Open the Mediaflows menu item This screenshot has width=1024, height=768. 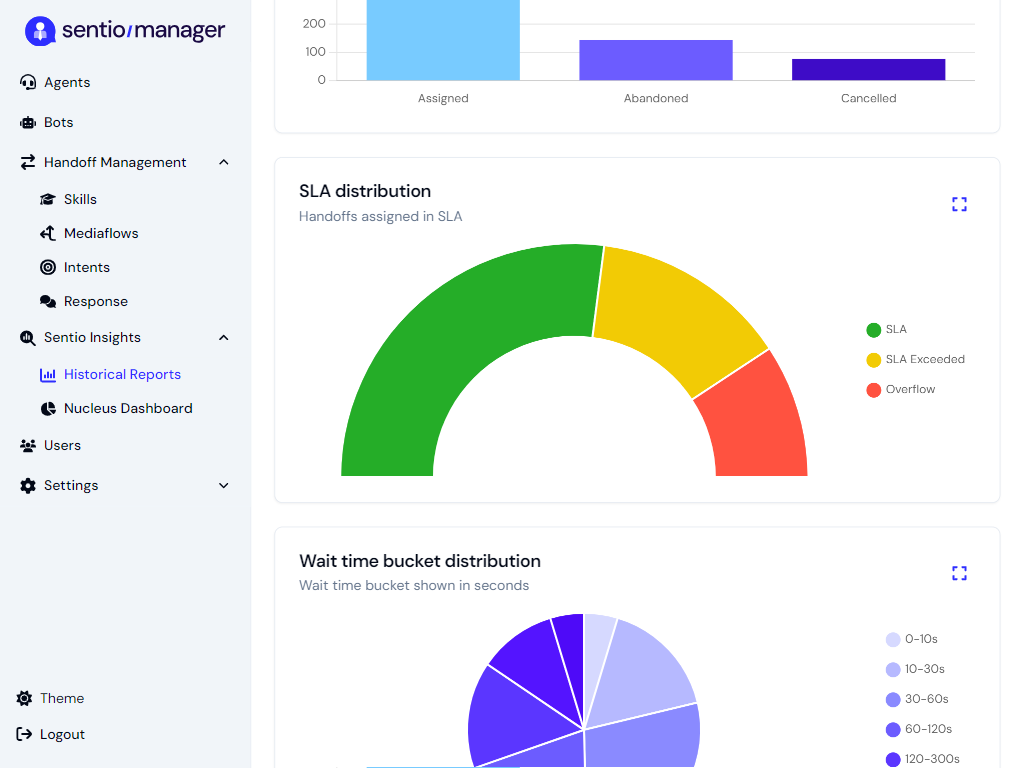click(101, 233)
